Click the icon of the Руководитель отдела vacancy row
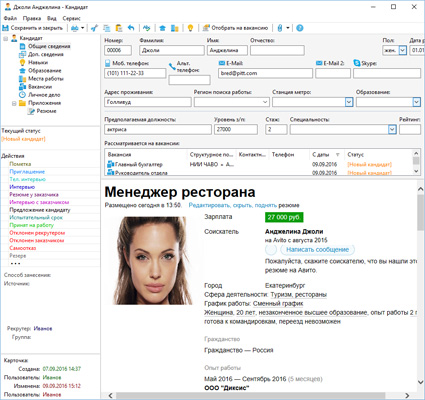The width and height of the screenshot is (425, 400). pyautogui.click(x=110, y=172)
